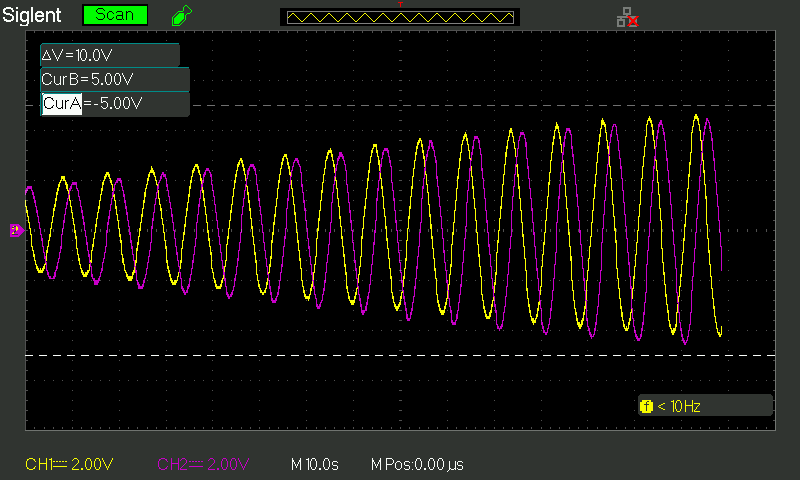Click the CurB=5.00V readout
The width and height of the screenshot is (800, 480).
pos(115,80)
